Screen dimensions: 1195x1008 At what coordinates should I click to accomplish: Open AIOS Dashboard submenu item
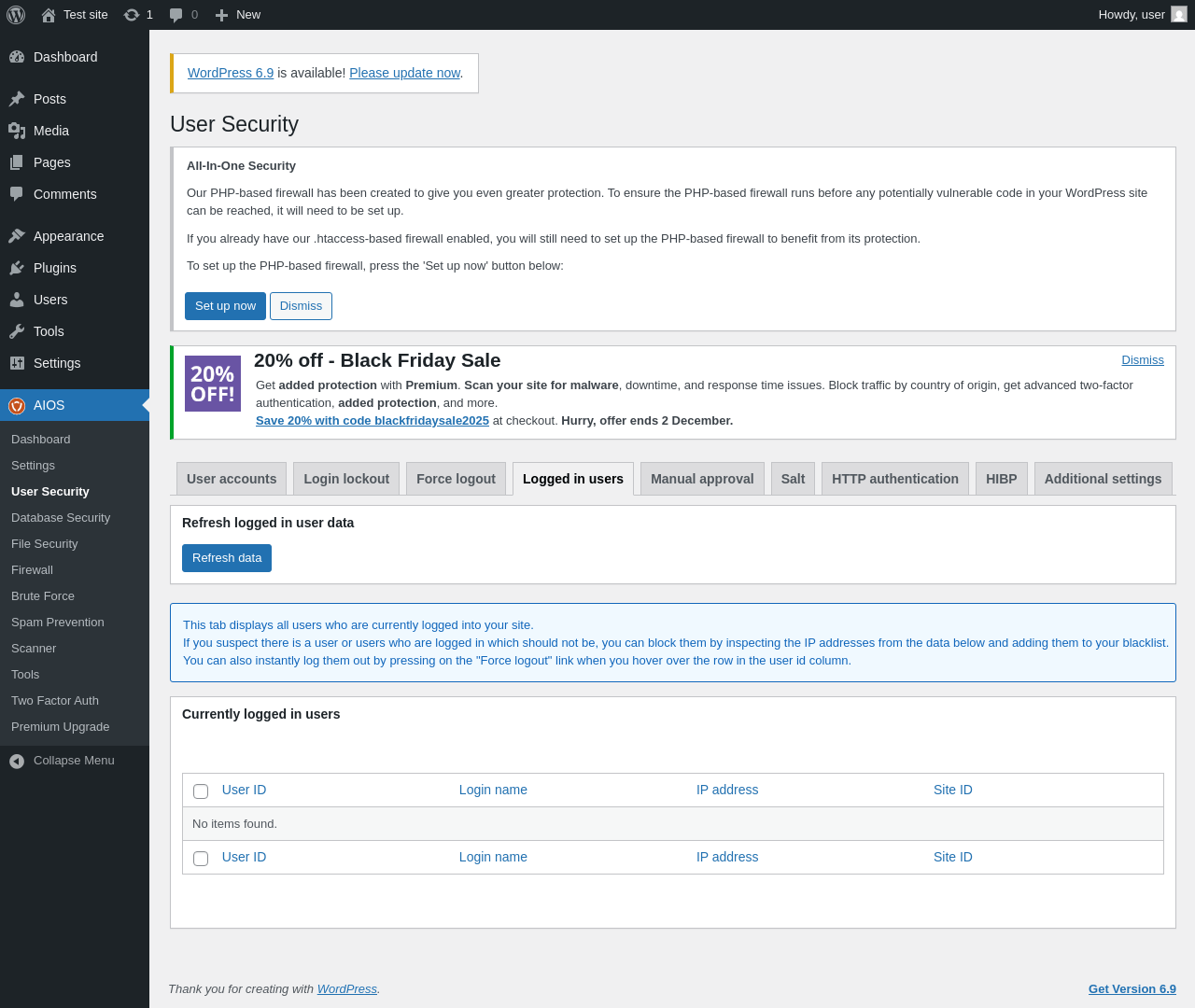75,440
